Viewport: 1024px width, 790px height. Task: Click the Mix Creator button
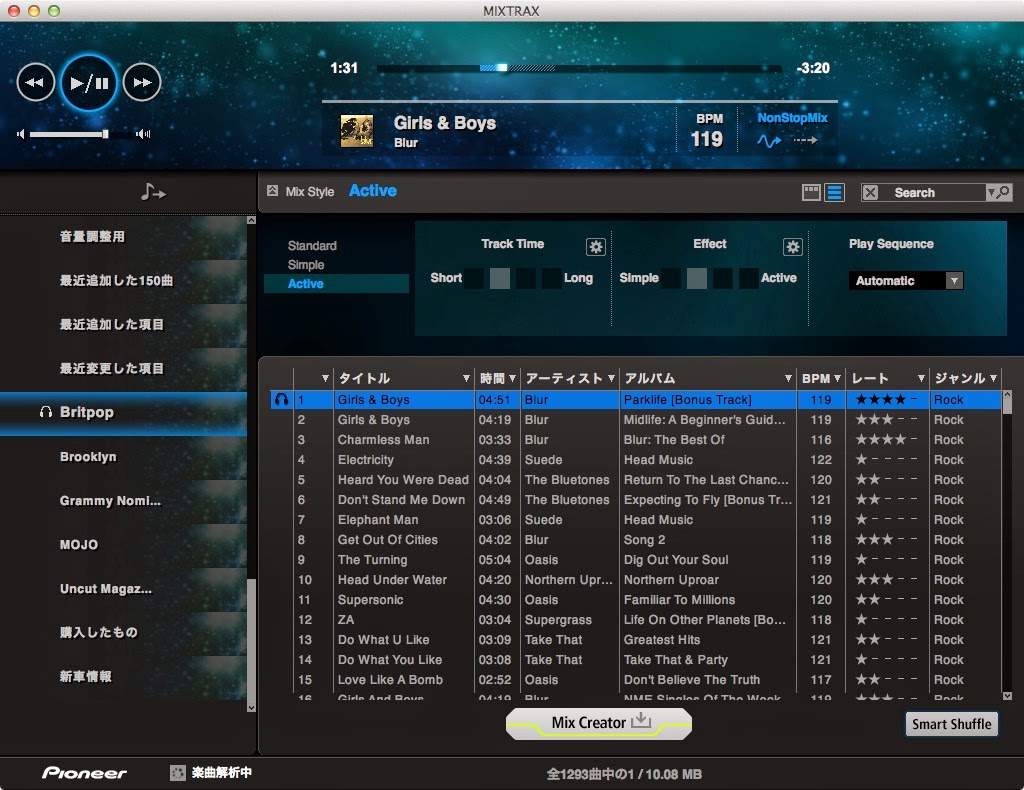(599, 723)
